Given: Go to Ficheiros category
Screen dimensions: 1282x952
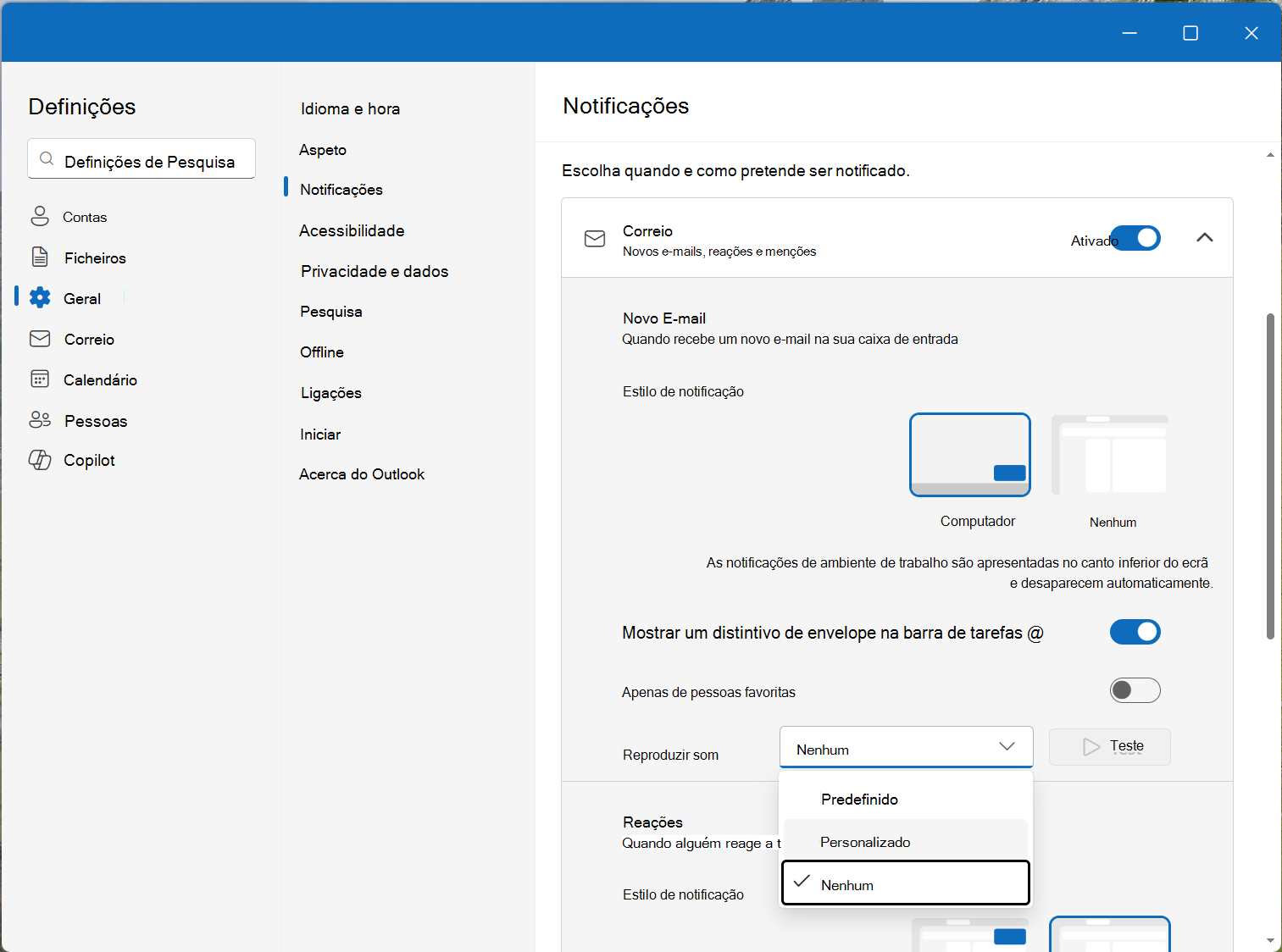Looking at the screenshot, I should coord(95,257).
